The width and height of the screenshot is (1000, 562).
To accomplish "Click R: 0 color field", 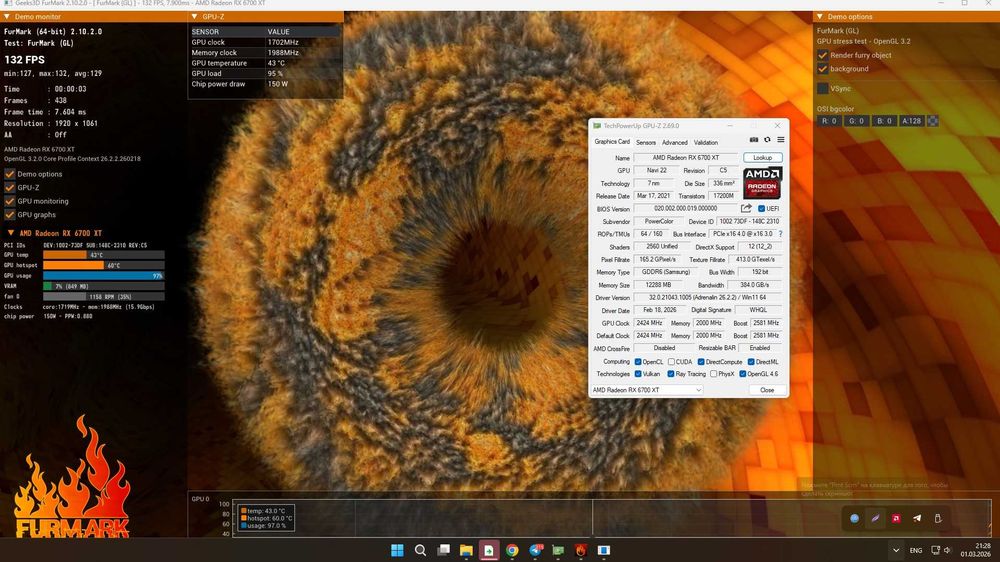I will [829, 121].
